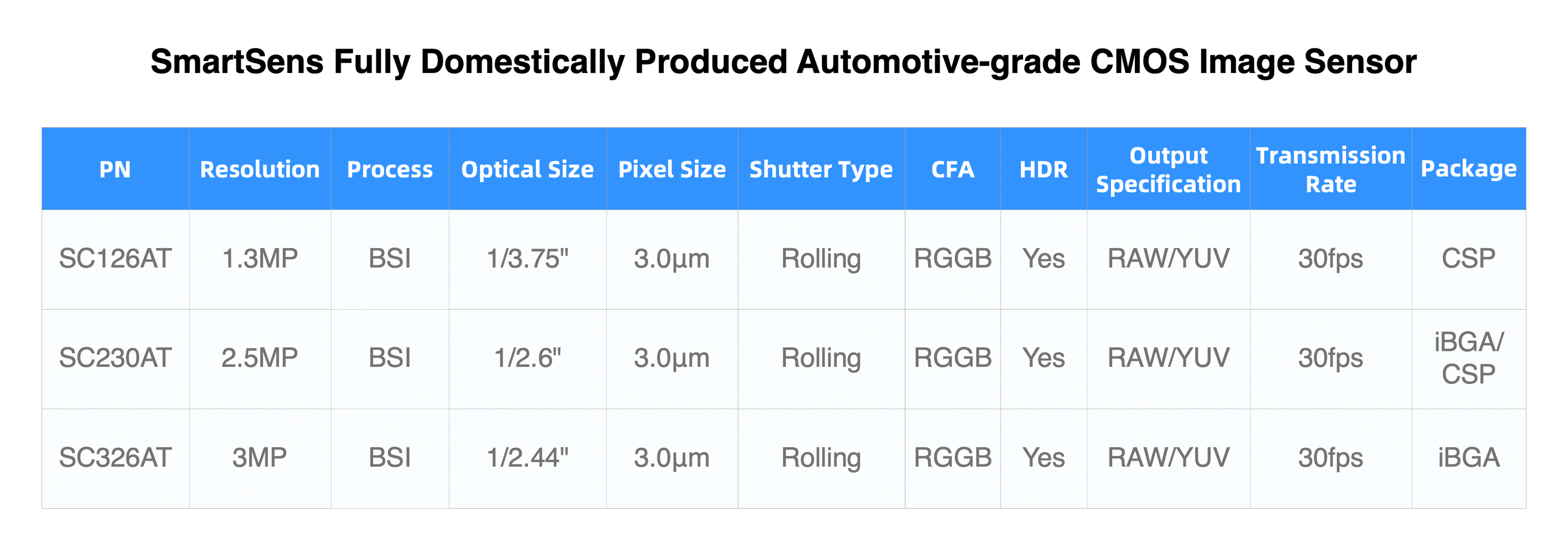This screenshot has width=1568, height=560.
Task: Click the CFA column header
Action: [953, 169]
